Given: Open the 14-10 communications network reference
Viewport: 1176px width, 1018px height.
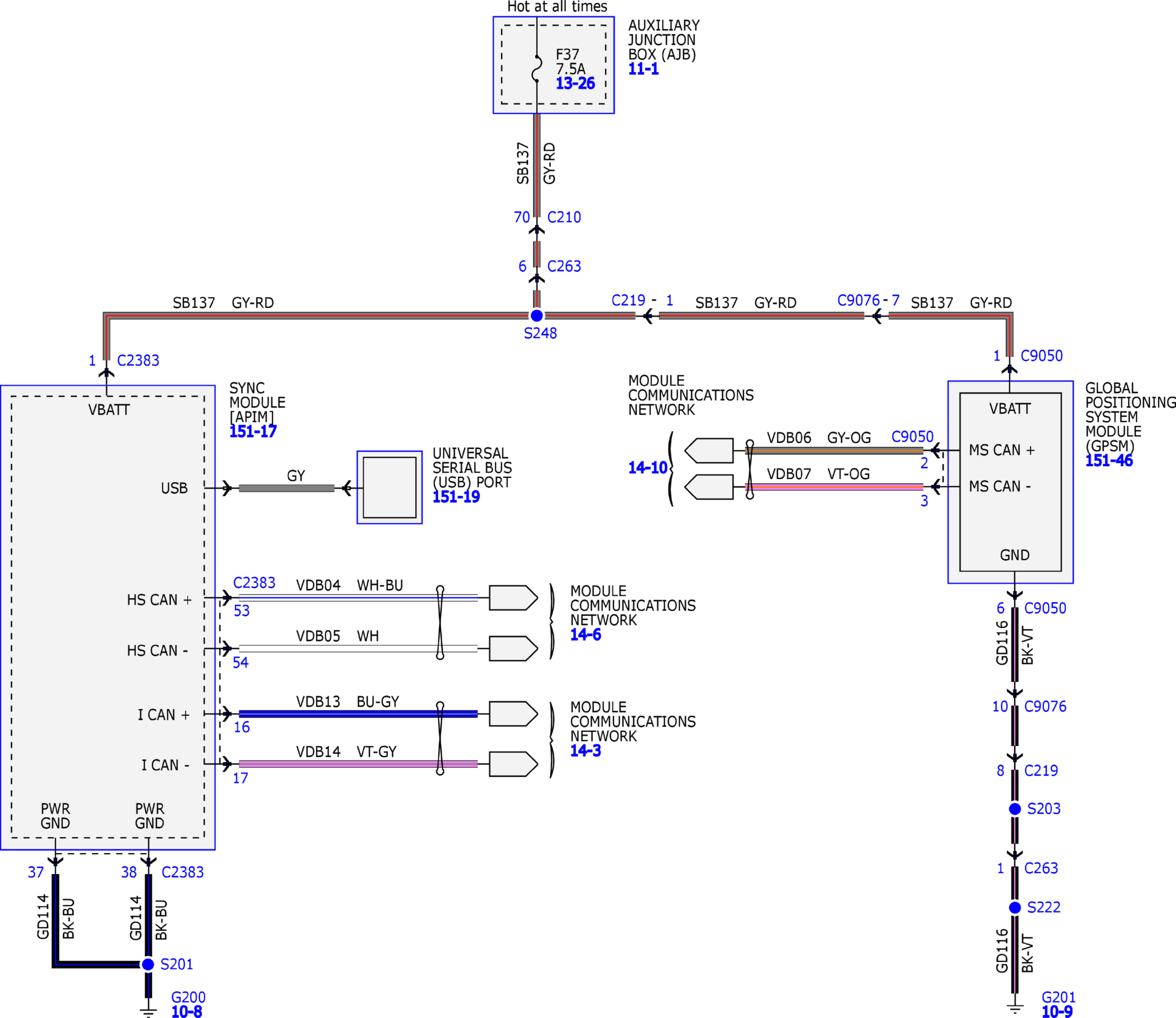Looking at the screenshot, I should (648, 468).
